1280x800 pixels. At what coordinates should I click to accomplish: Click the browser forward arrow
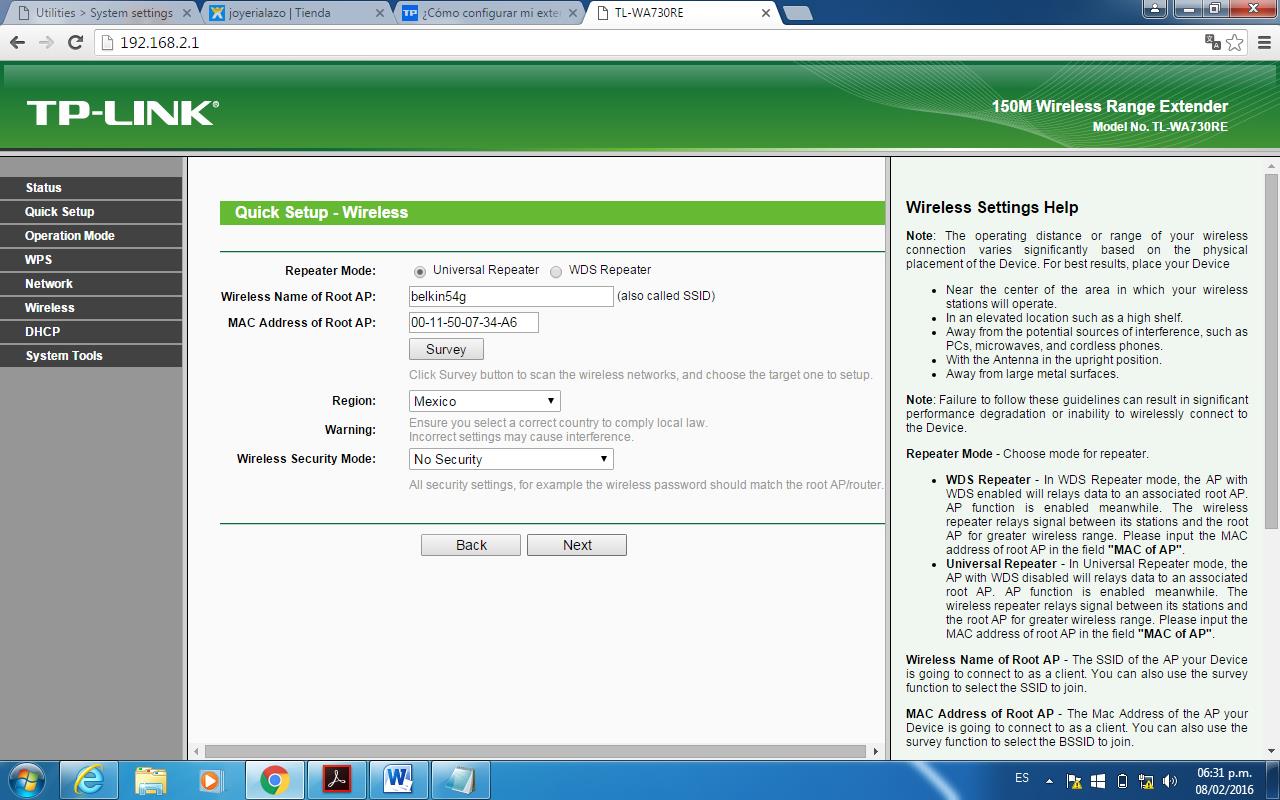click(46, 42)
